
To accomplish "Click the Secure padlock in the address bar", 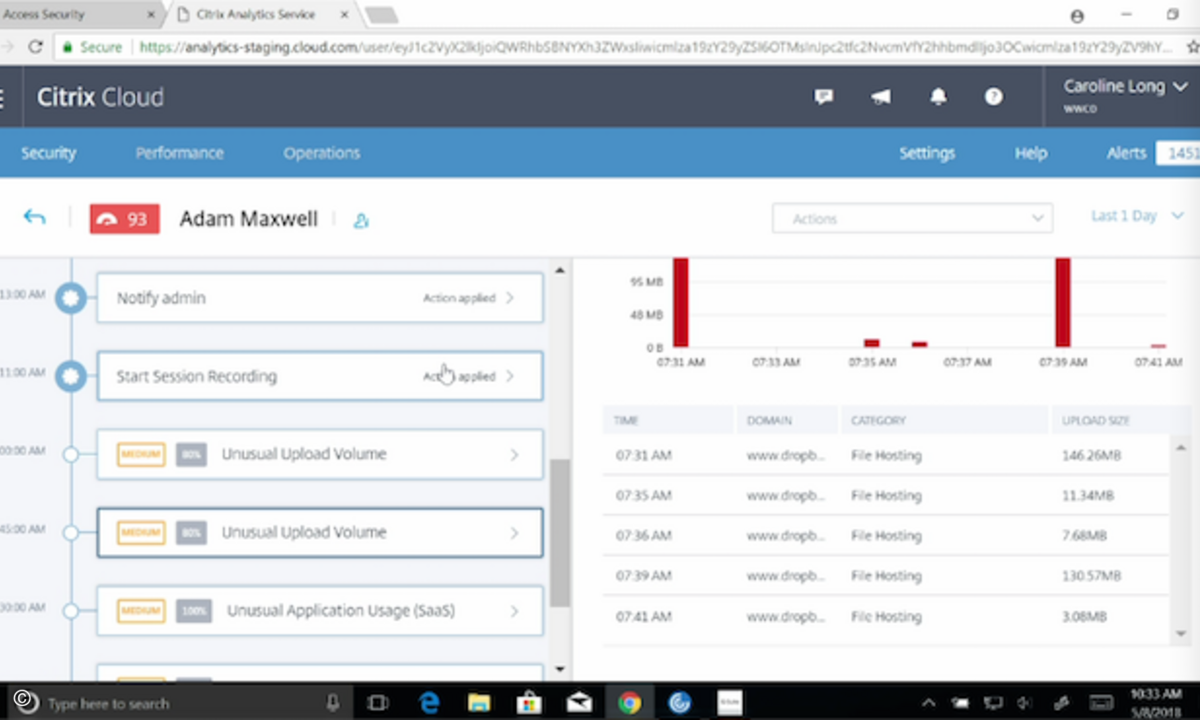I will coord(68,47).
